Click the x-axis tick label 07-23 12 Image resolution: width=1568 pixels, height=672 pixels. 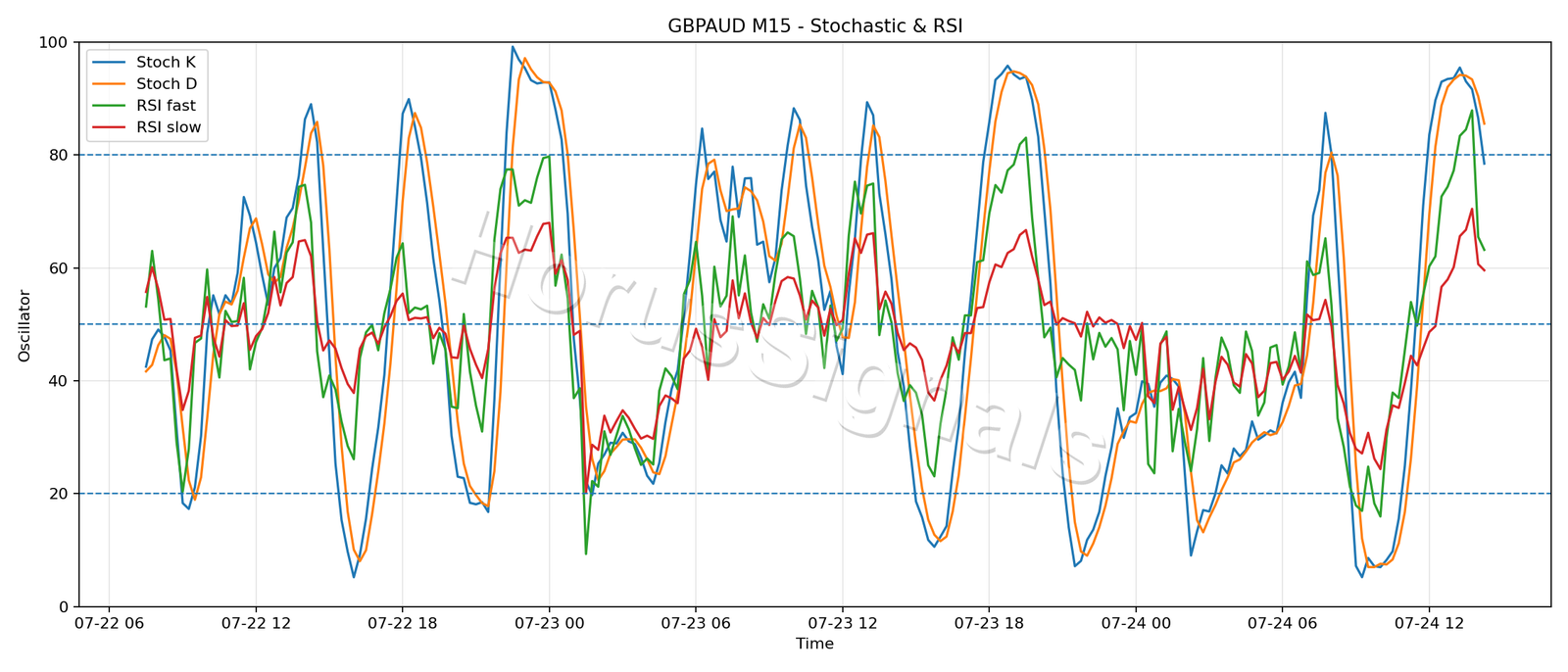click(842, 623)
